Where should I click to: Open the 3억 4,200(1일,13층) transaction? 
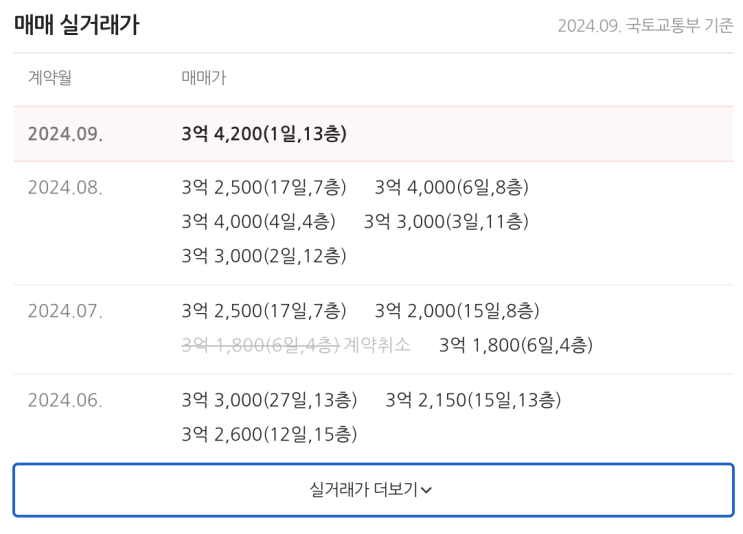264,134
